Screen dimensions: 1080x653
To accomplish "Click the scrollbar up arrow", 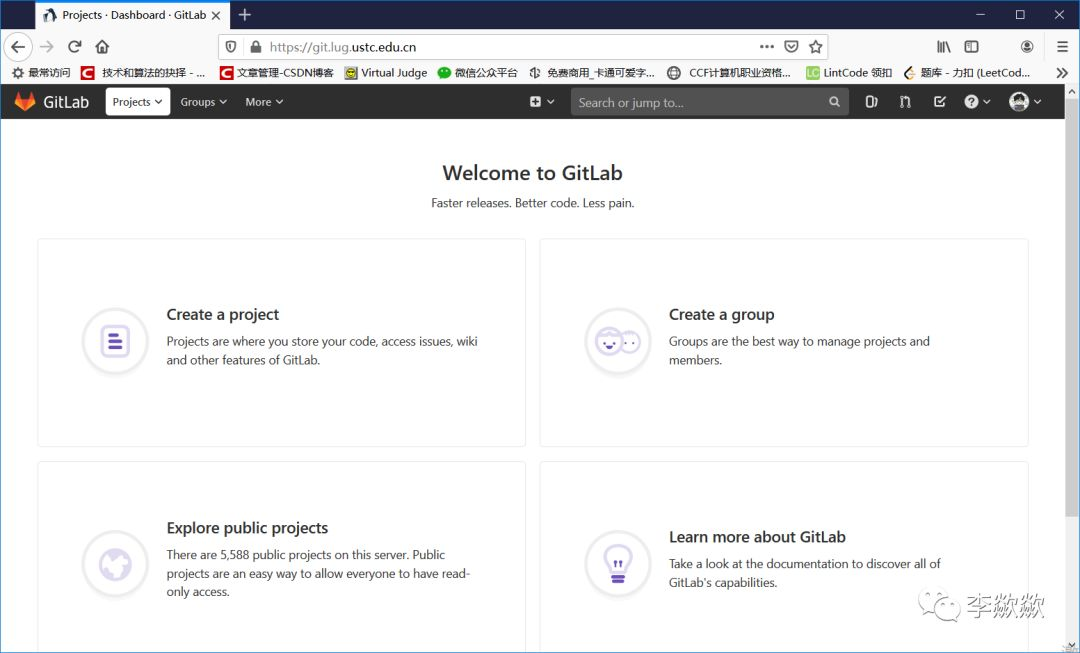I will point(1072,90).
